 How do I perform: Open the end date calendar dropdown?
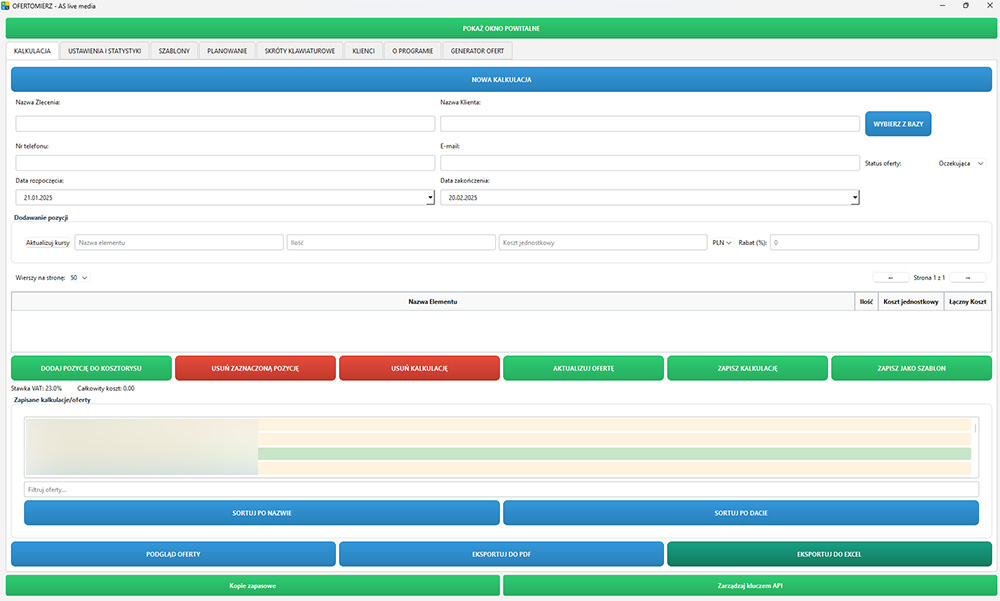tap(855, 198)
